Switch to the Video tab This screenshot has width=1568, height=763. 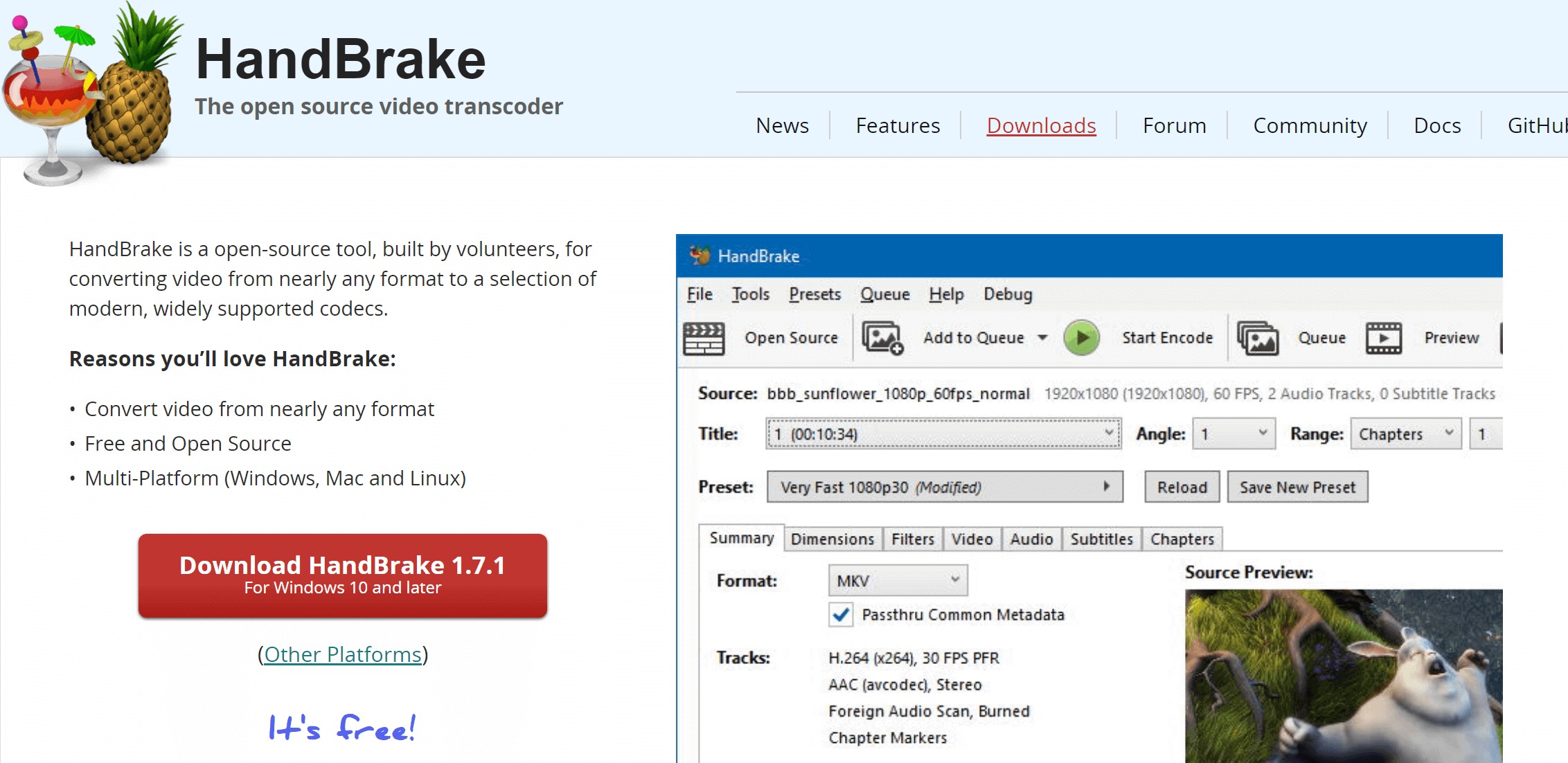(x=972, y=539)
